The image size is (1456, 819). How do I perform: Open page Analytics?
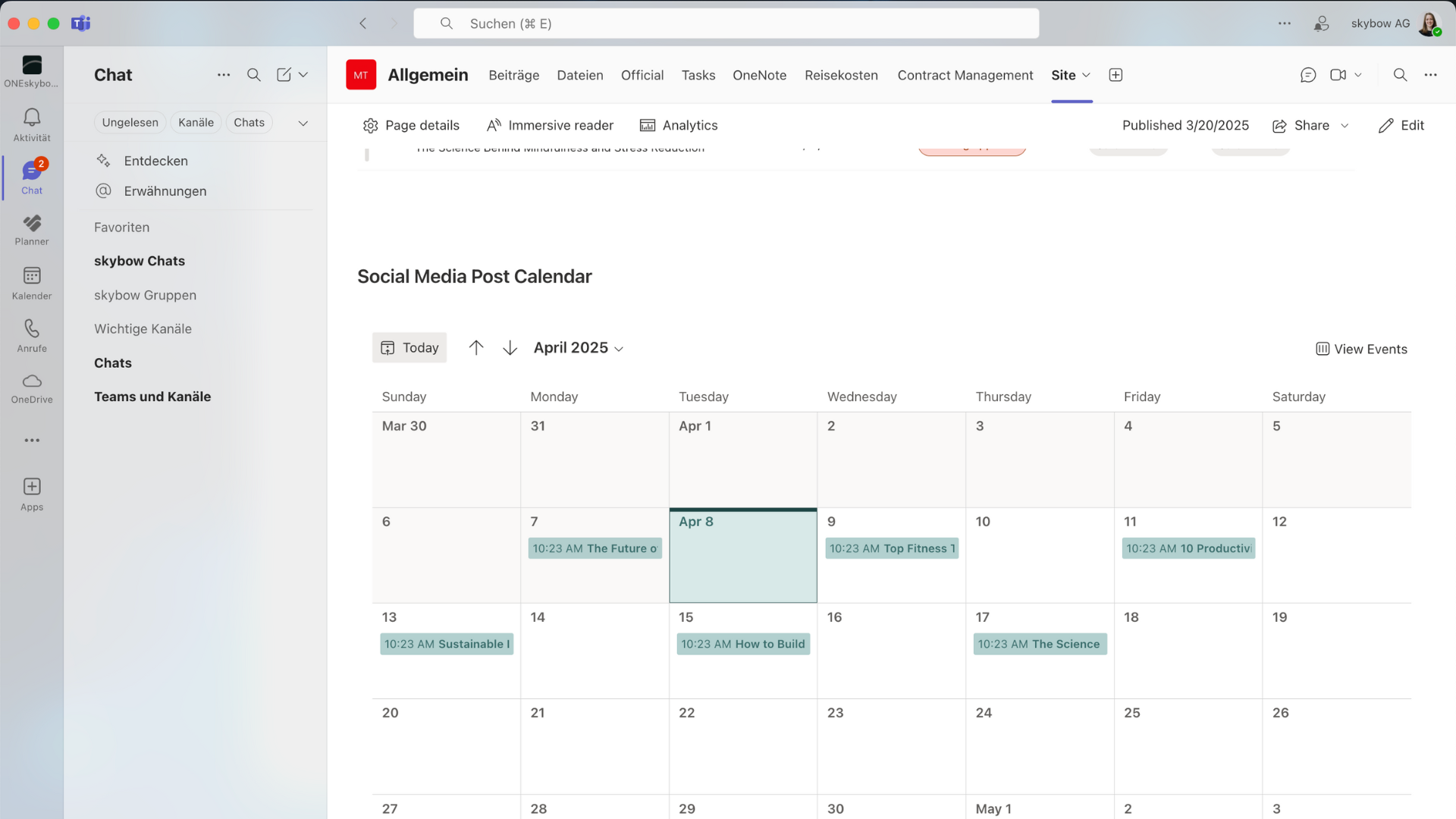[x=679, y=126]
